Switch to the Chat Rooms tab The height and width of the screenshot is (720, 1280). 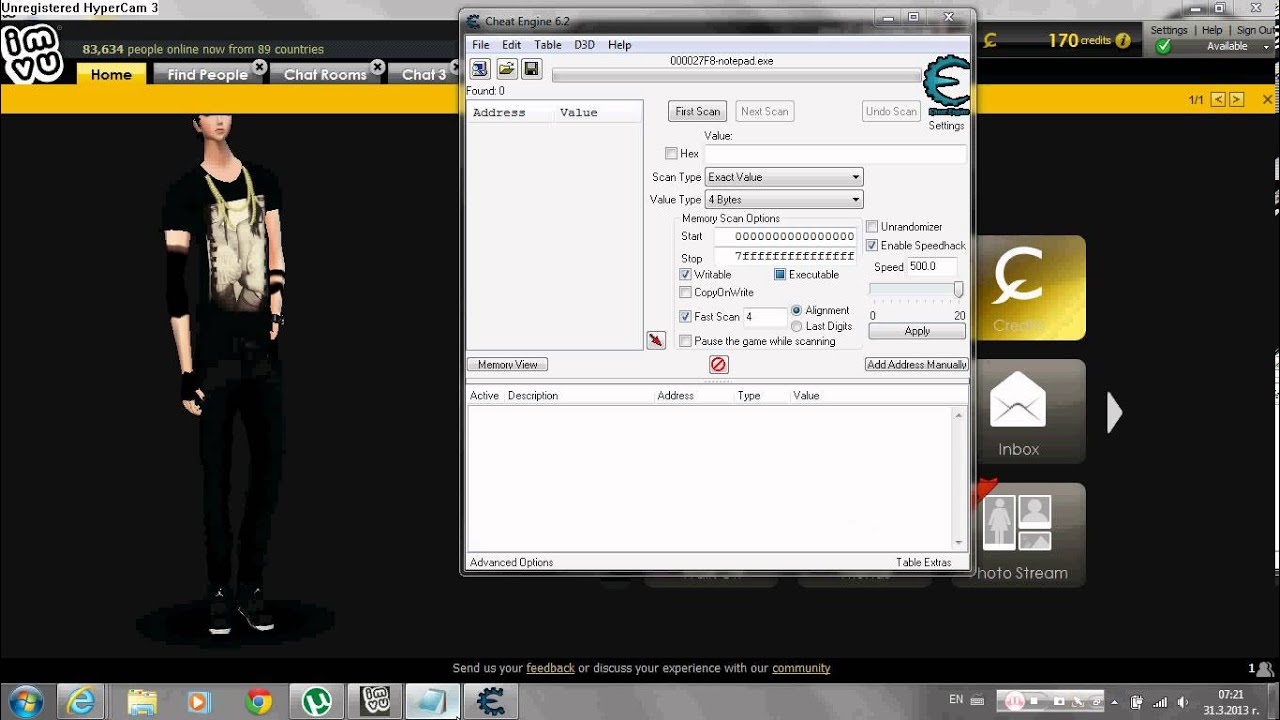325,74
